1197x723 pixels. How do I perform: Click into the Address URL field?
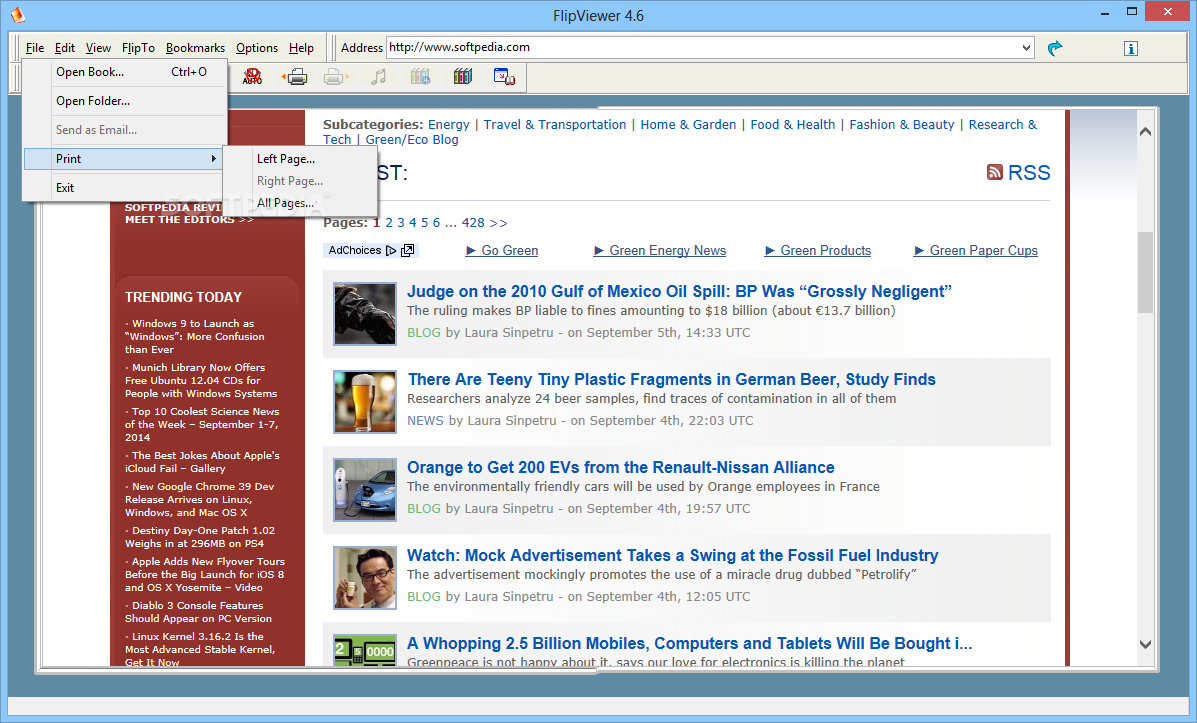click(702, 47)
